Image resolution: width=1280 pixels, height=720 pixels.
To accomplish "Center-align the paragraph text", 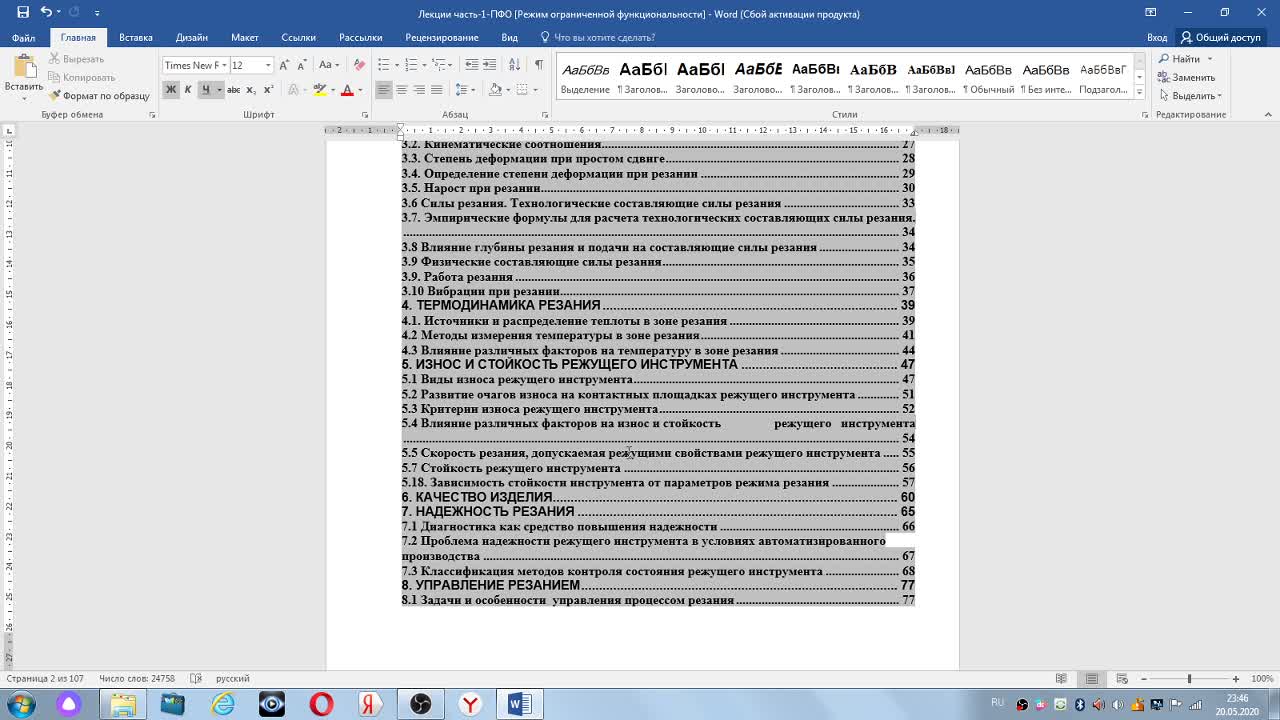I will (401, 90).
